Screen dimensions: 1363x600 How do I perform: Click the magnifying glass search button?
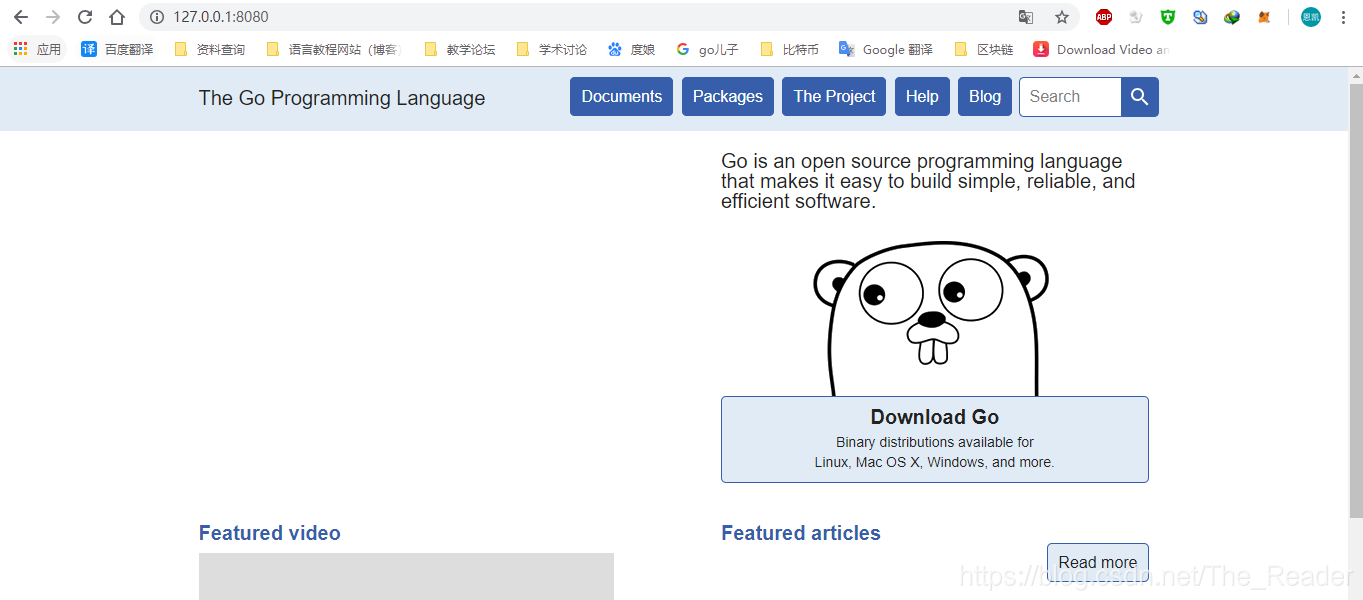pyautogui.click(x=1140, y=97)
